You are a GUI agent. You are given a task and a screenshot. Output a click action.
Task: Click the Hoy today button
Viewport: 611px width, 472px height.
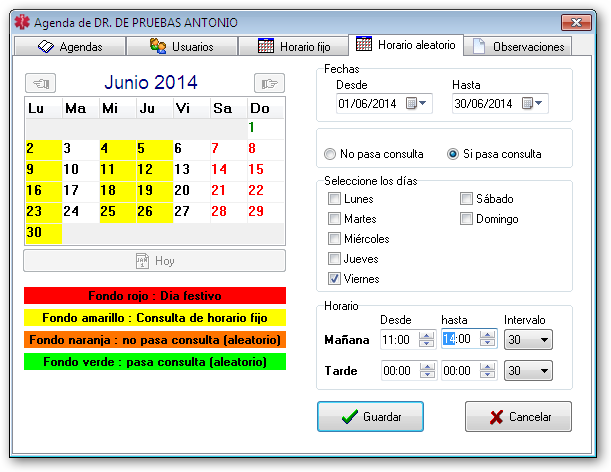coord(155,260)
